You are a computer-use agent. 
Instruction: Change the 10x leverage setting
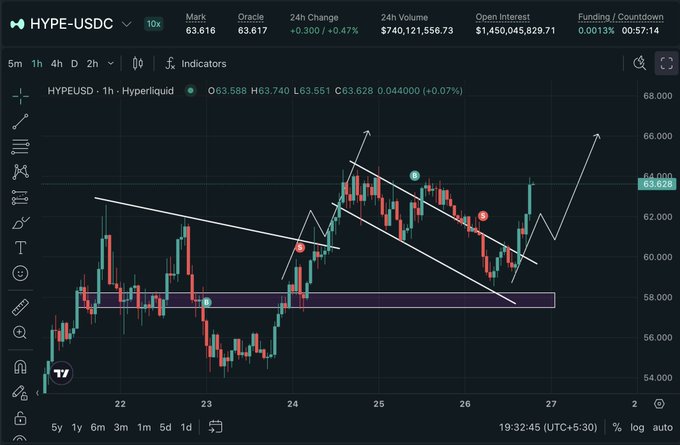pos(154,24)
